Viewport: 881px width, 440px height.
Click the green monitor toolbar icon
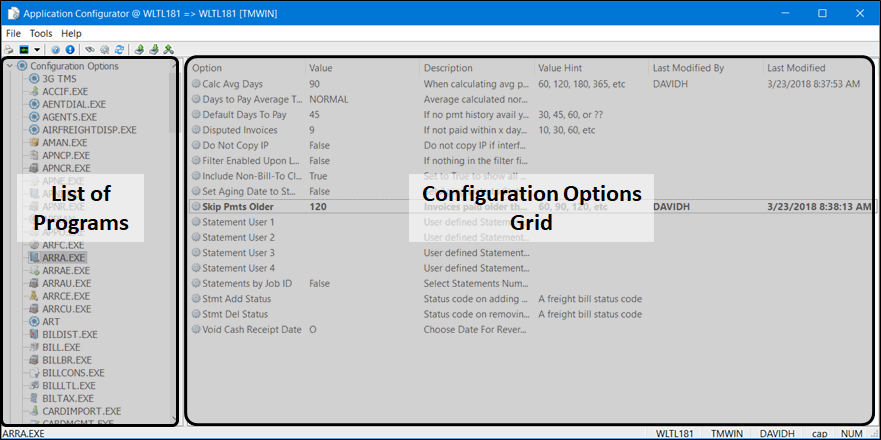pyautogui.click(x=23, y=49)
